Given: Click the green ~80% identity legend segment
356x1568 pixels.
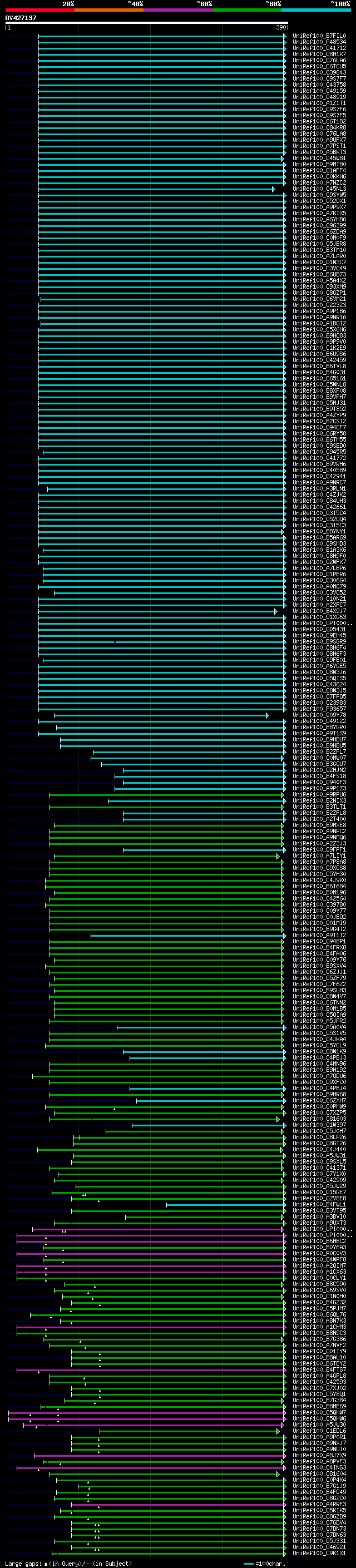Looking at the screenshot, I should point(247,10).
